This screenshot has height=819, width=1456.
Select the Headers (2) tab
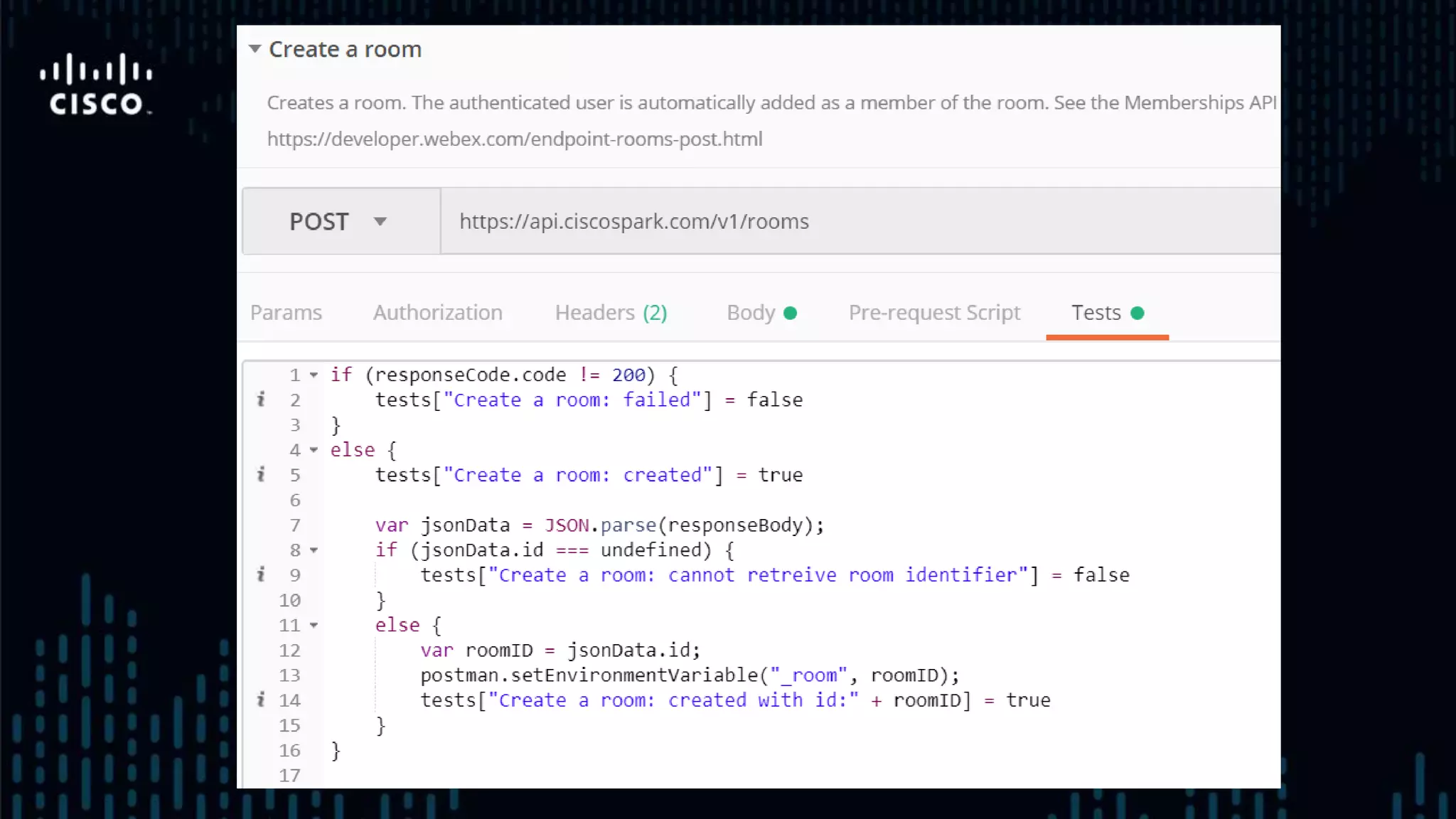click(611, 313)
